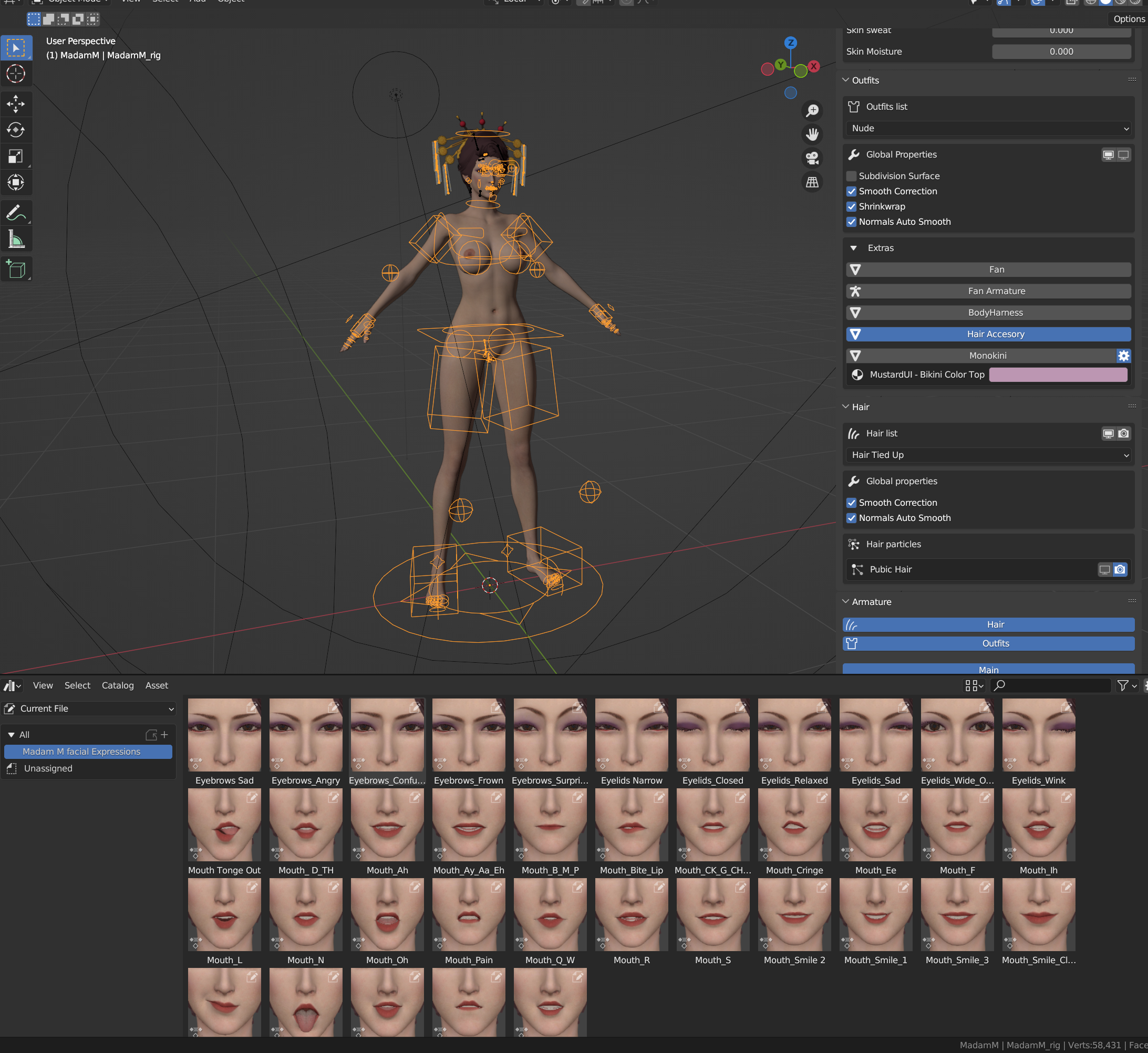Switch perspective/orthographic grid icon

(x=812, y=182)
